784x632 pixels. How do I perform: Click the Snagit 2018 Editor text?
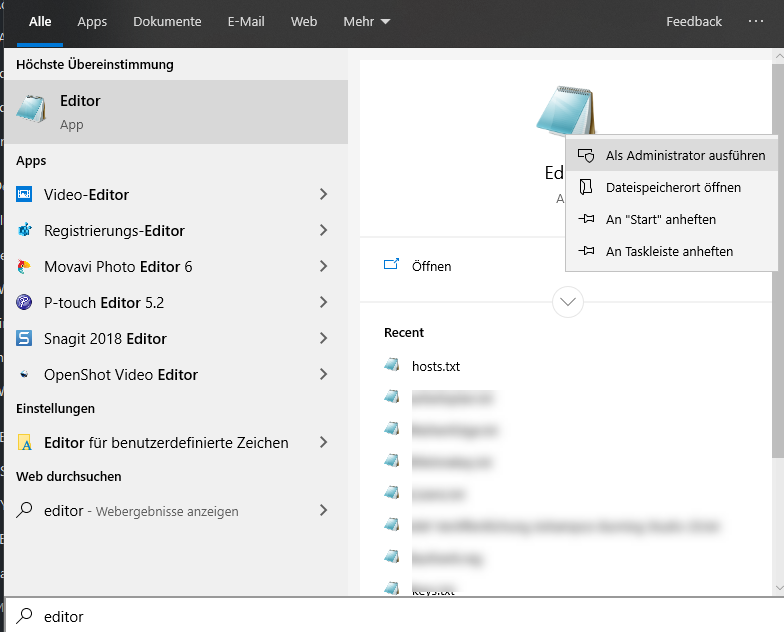pos(105,338)
